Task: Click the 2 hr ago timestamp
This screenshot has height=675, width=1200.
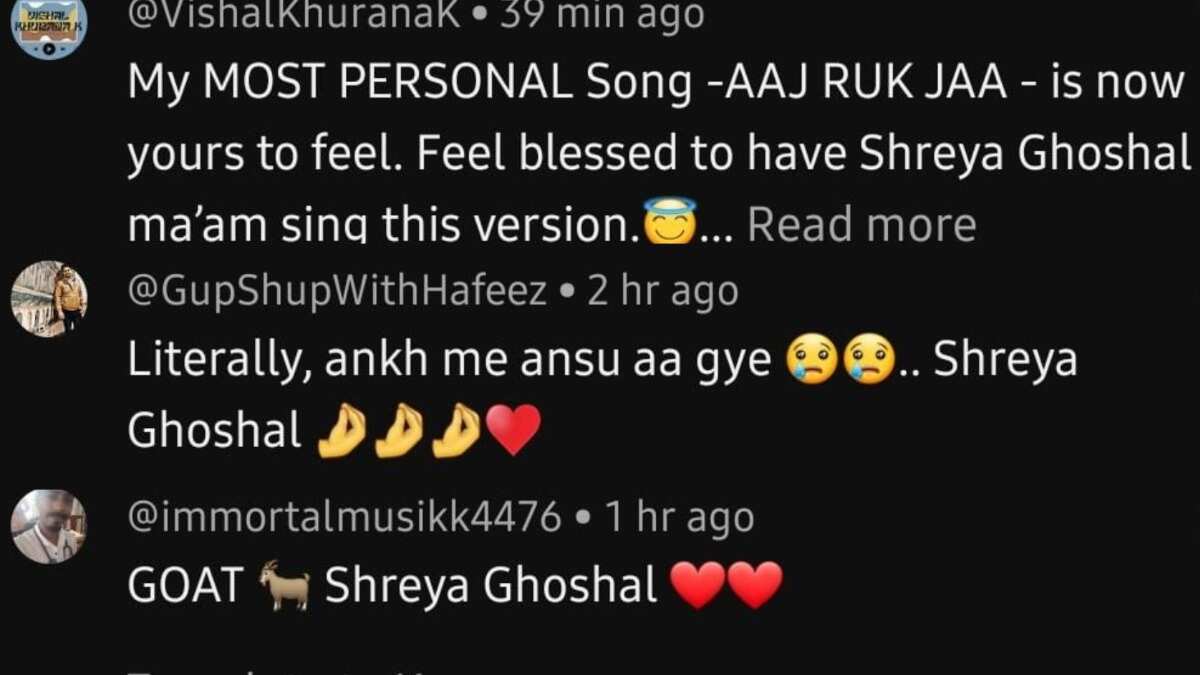Action: pos(662,292)
